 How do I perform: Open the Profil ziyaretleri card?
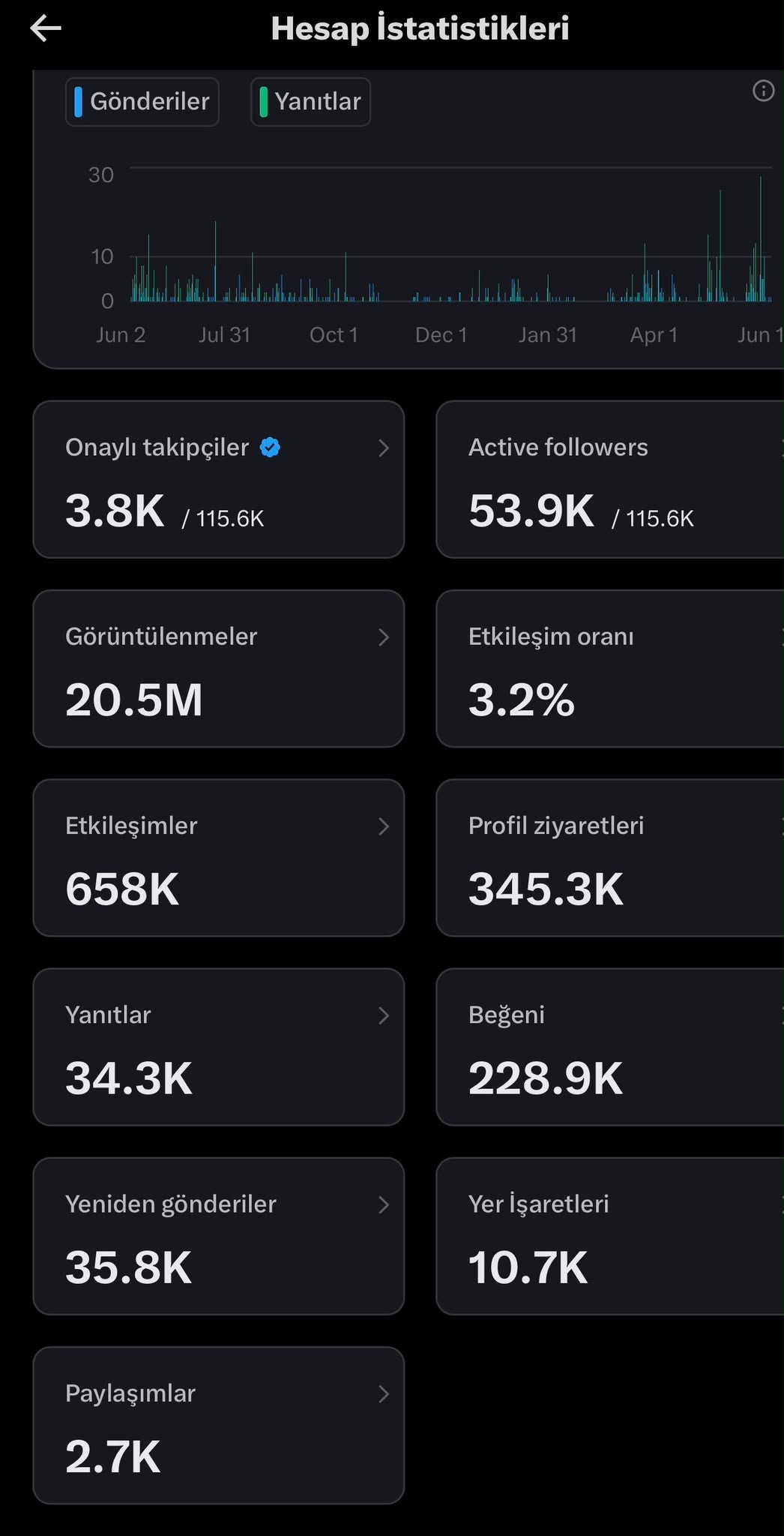[610, 857]
